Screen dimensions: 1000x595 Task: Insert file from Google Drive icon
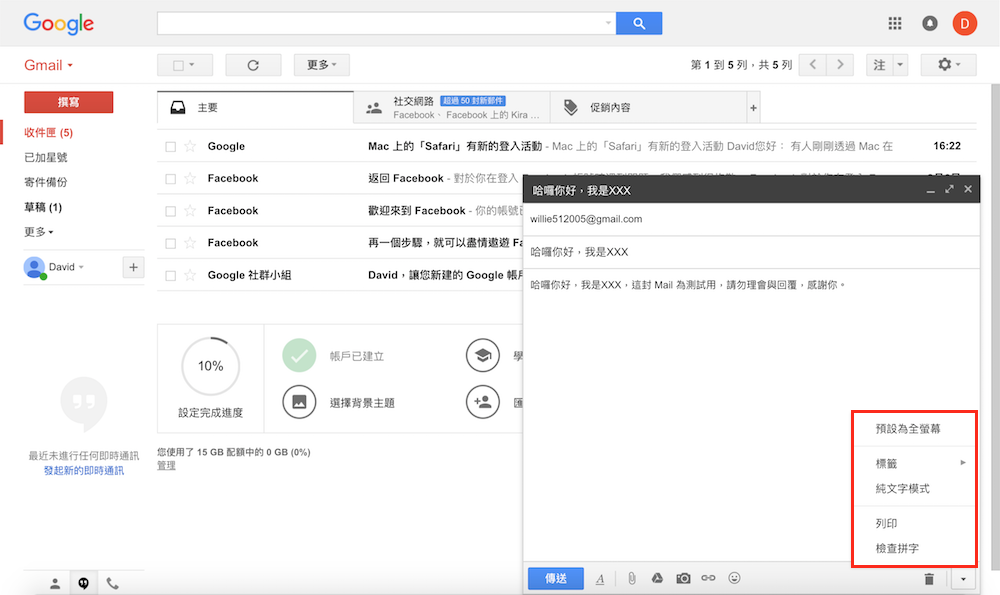(658, 578)
